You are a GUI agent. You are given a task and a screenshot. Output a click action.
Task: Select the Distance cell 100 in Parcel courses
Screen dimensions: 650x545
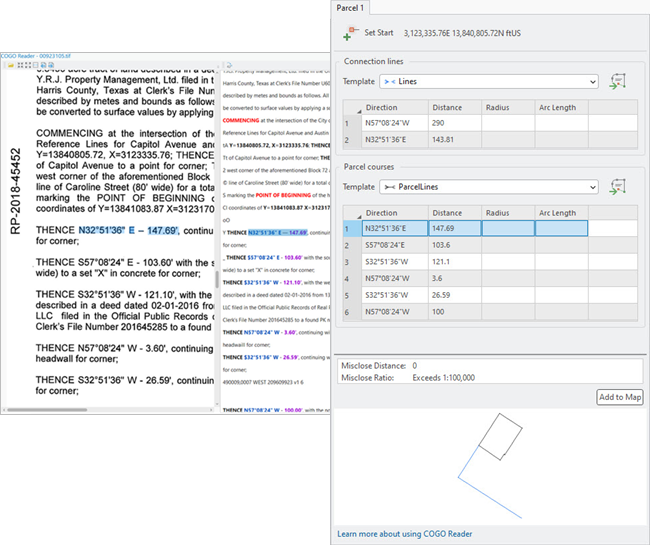pos(455,312)
